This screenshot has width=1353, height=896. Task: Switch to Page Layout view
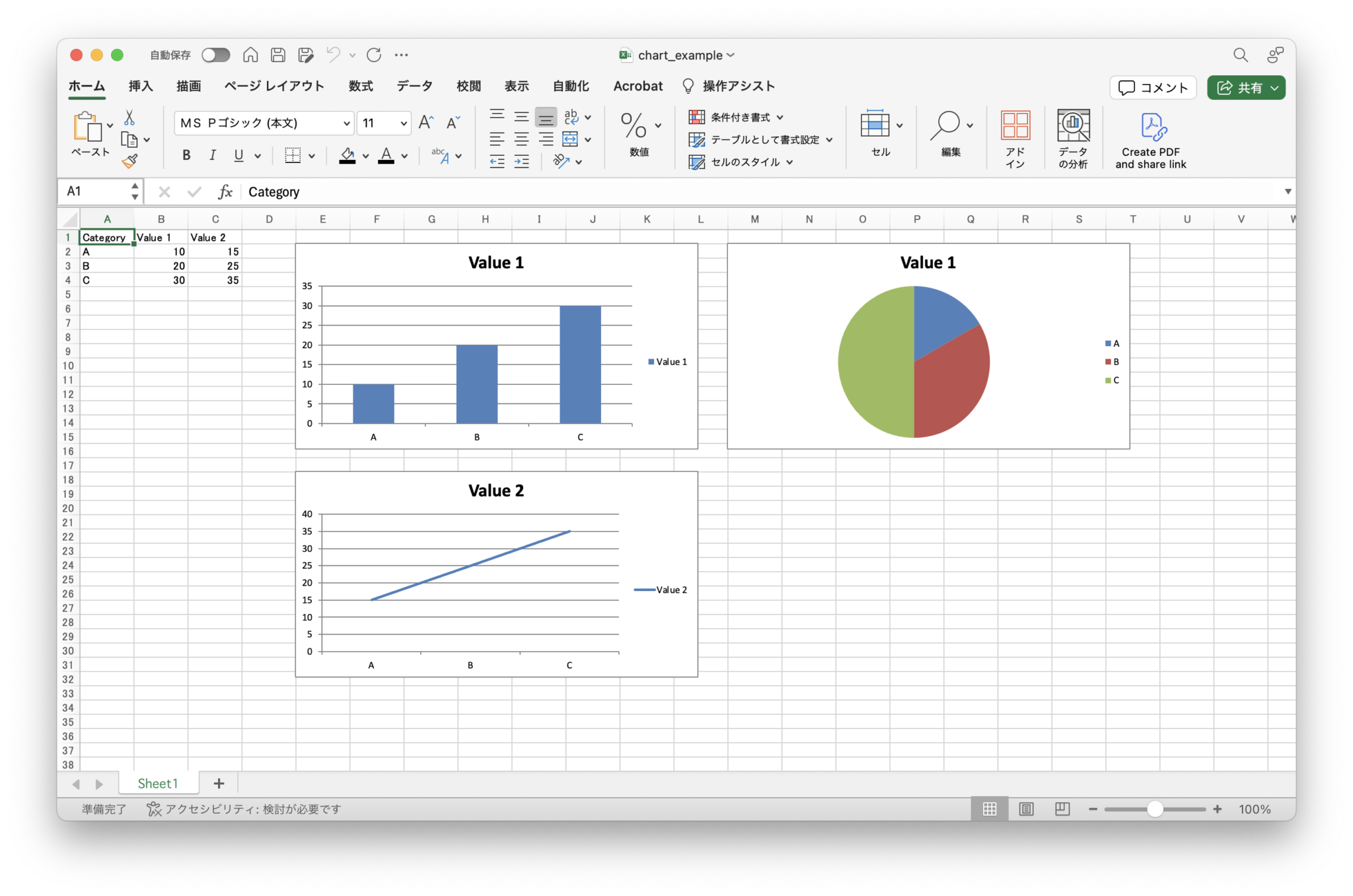[x=1026, y=809]
